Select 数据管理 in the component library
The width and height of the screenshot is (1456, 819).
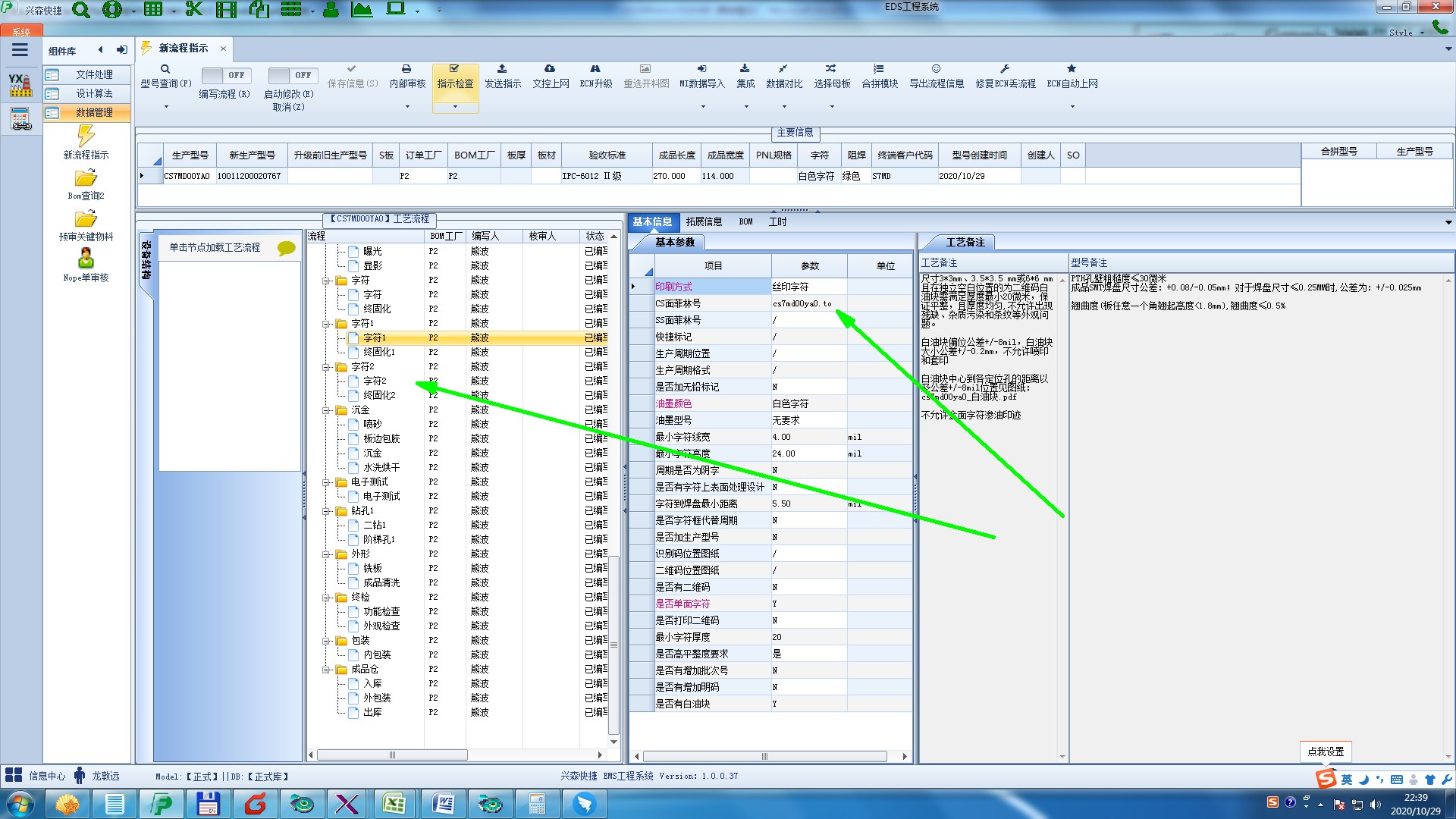tap(93, 112)
